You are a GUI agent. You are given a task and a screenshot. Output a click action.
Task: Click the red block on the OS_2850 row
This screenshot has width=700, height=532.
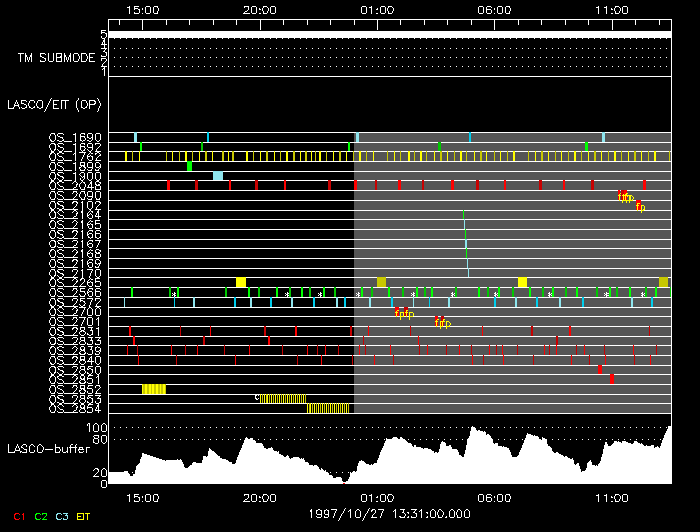[600, 369]
